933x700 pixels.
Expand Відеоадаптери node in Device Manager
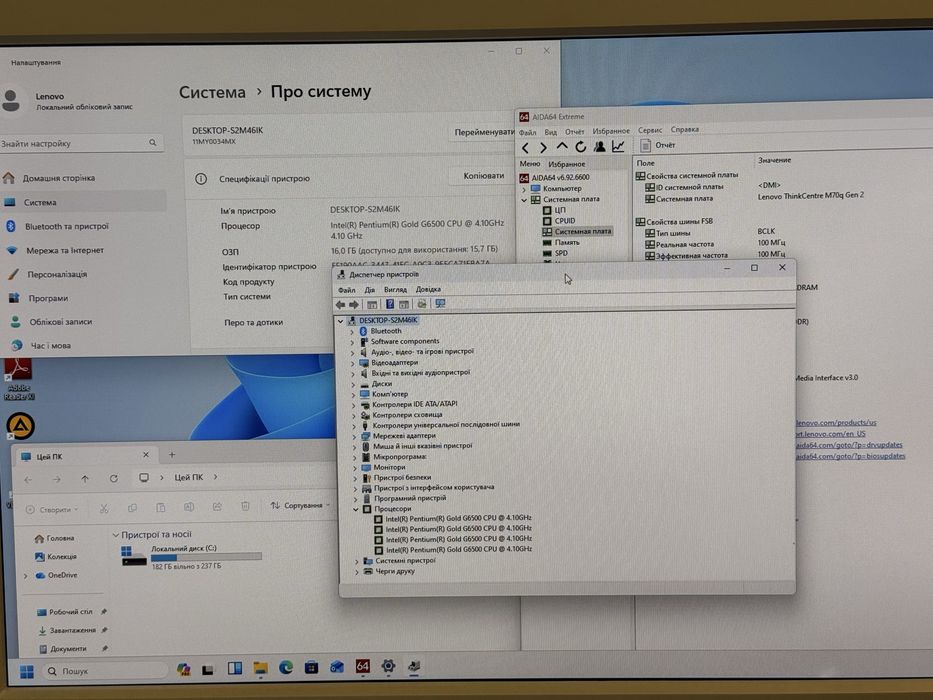click(352, 363)
